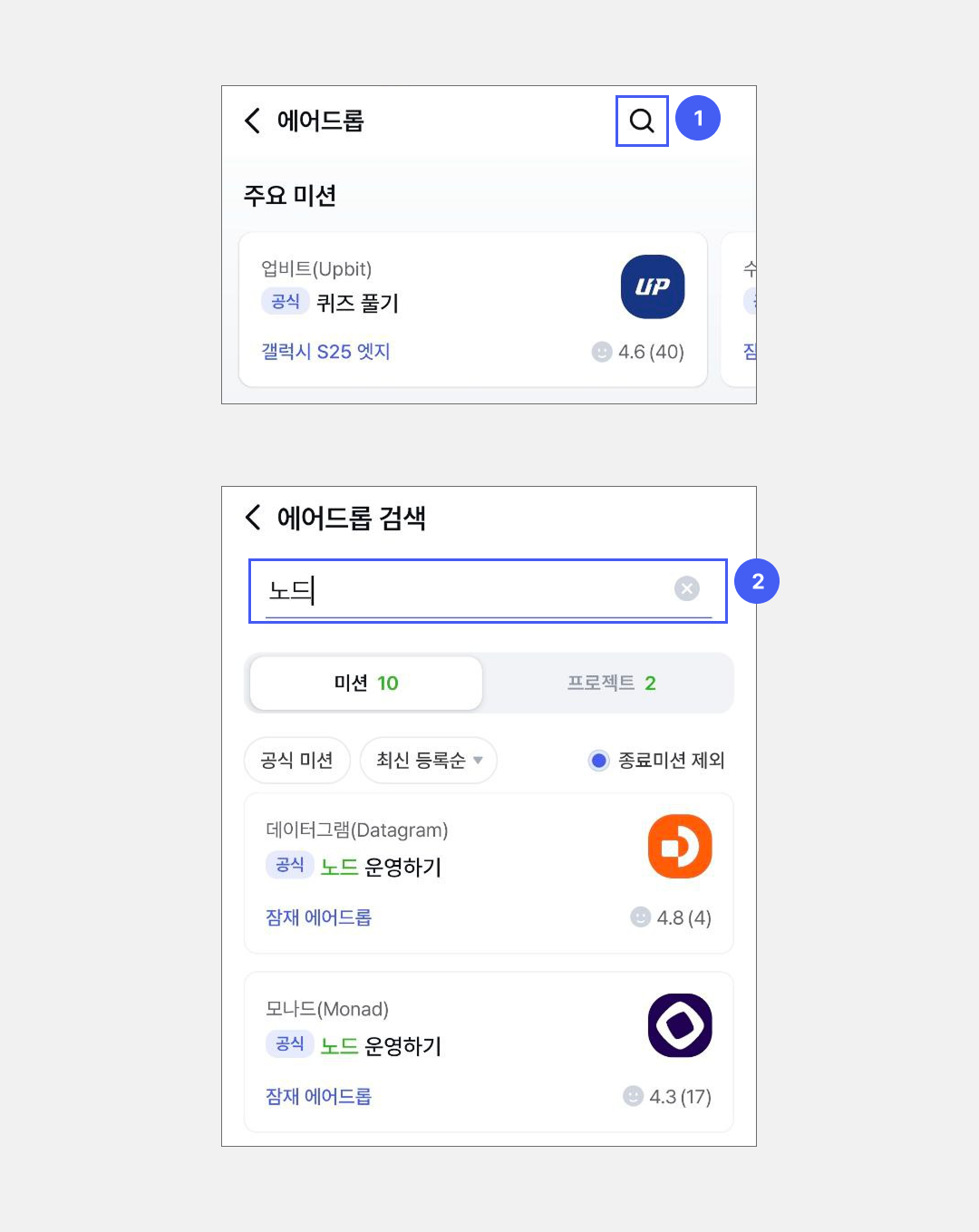
Task: Toggle the 종료미션 제외 radio button
Action: coord(598,761)
